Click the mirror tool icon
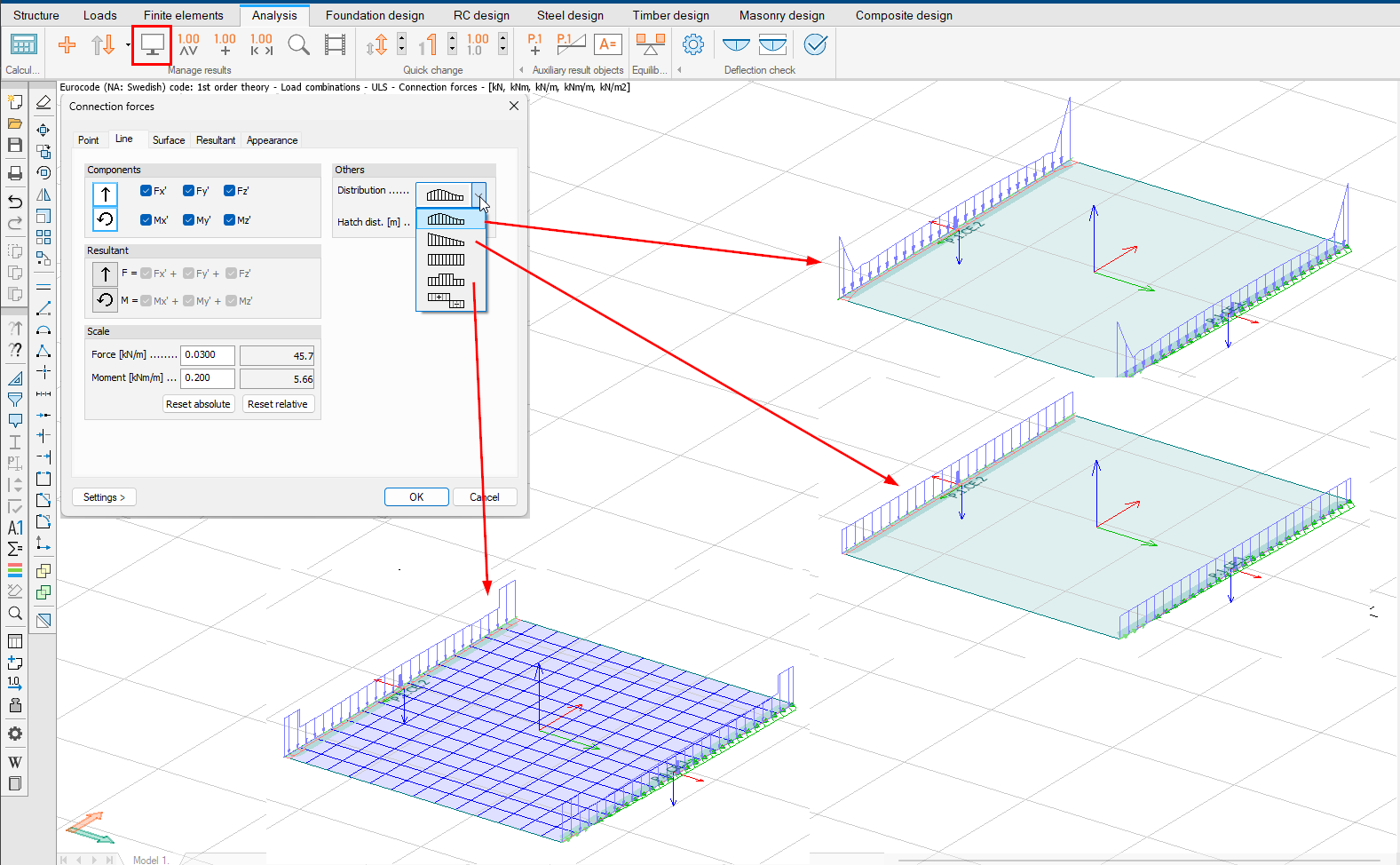The image size is (1400, 865). click(x=44, y=194)
